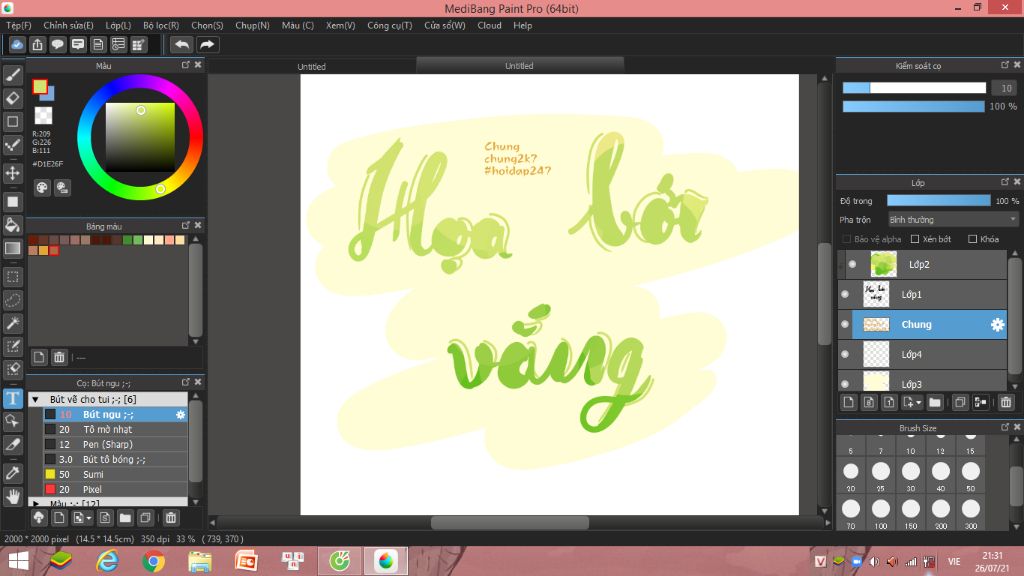This screenshot has height=576, width=1024.
Task: Open the Chỉnh sửa(E) menu
Action: coord(69,25)
